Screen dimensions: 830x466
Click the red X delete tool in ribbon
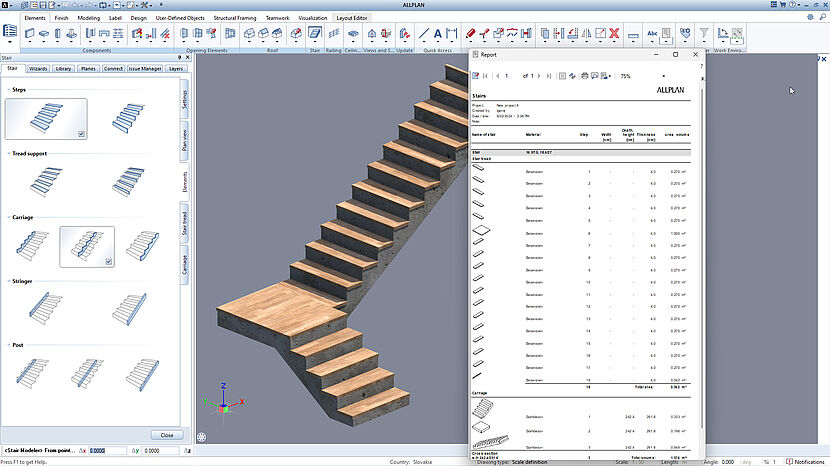(x=614, y=35)
